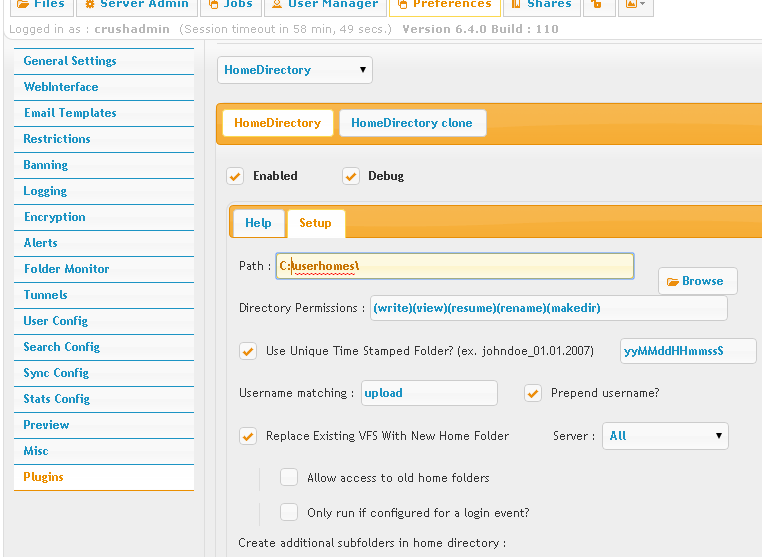762x557 pixels.
Task: Open Sync Config section
Action: 104,373
